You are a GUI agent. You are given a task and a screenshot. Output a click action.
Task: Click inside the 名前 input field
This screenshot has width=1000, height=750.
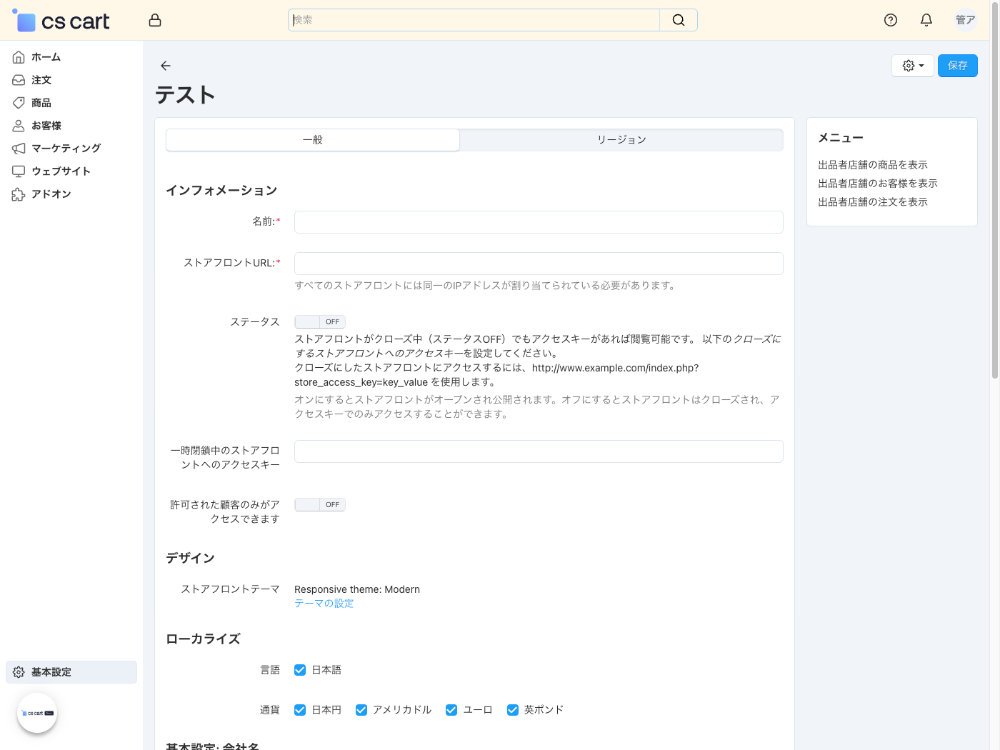(x=538, y=222)
